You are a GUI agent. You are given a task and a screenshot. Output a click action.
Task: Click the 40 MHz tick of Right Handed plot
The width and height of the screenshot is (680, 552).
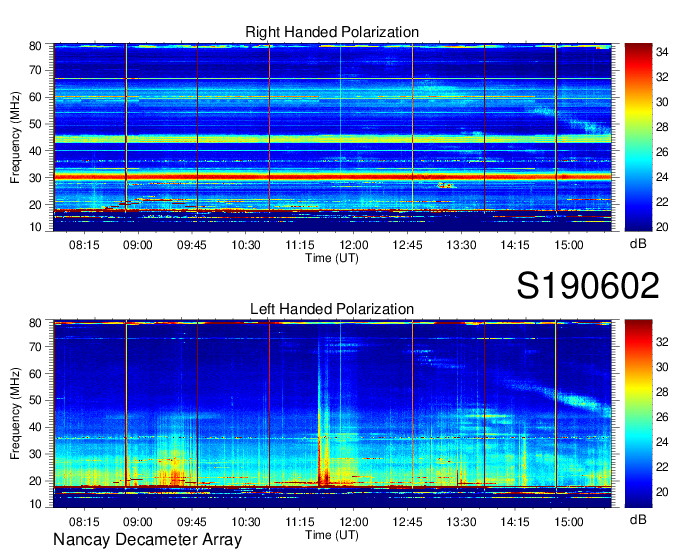(35, 151)
